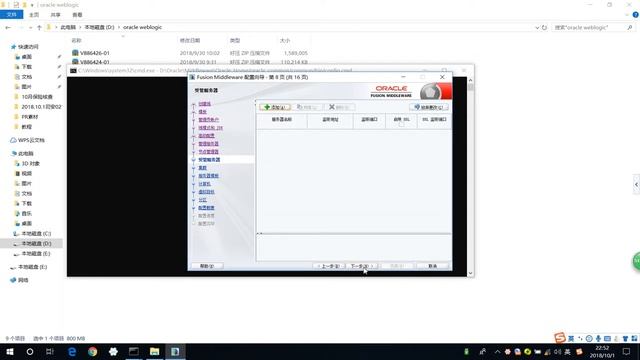Click SSL 监听端口 column header
This screenshot has width=640, height=360.
434,120
